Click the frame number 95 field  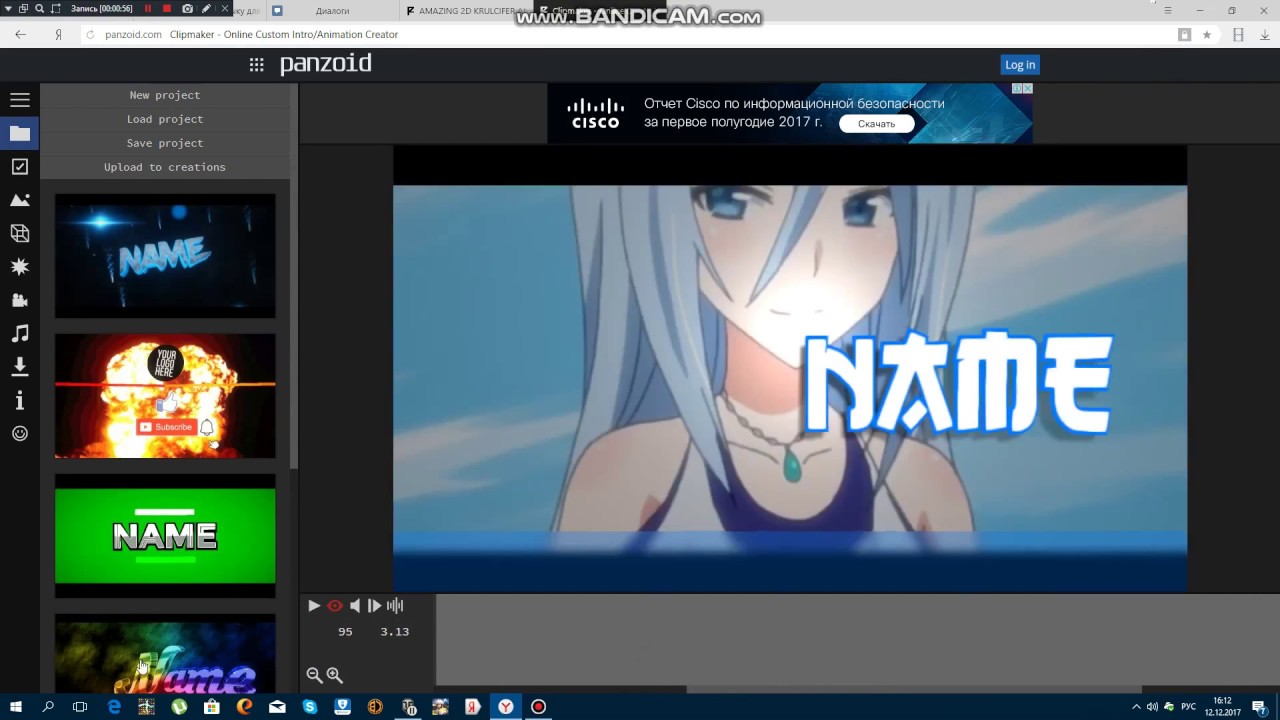click(345, 632)
